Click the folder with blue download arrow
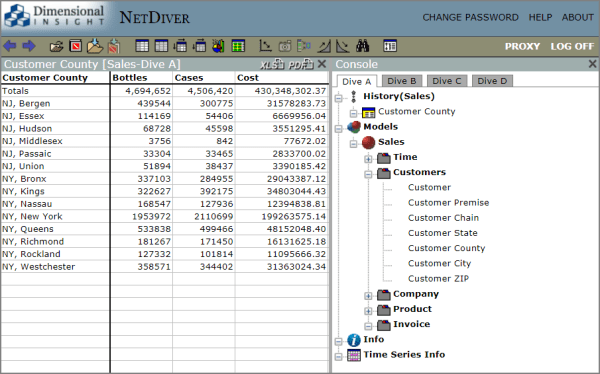The width and height of the screenshot is (600, 374). point(95,46)
